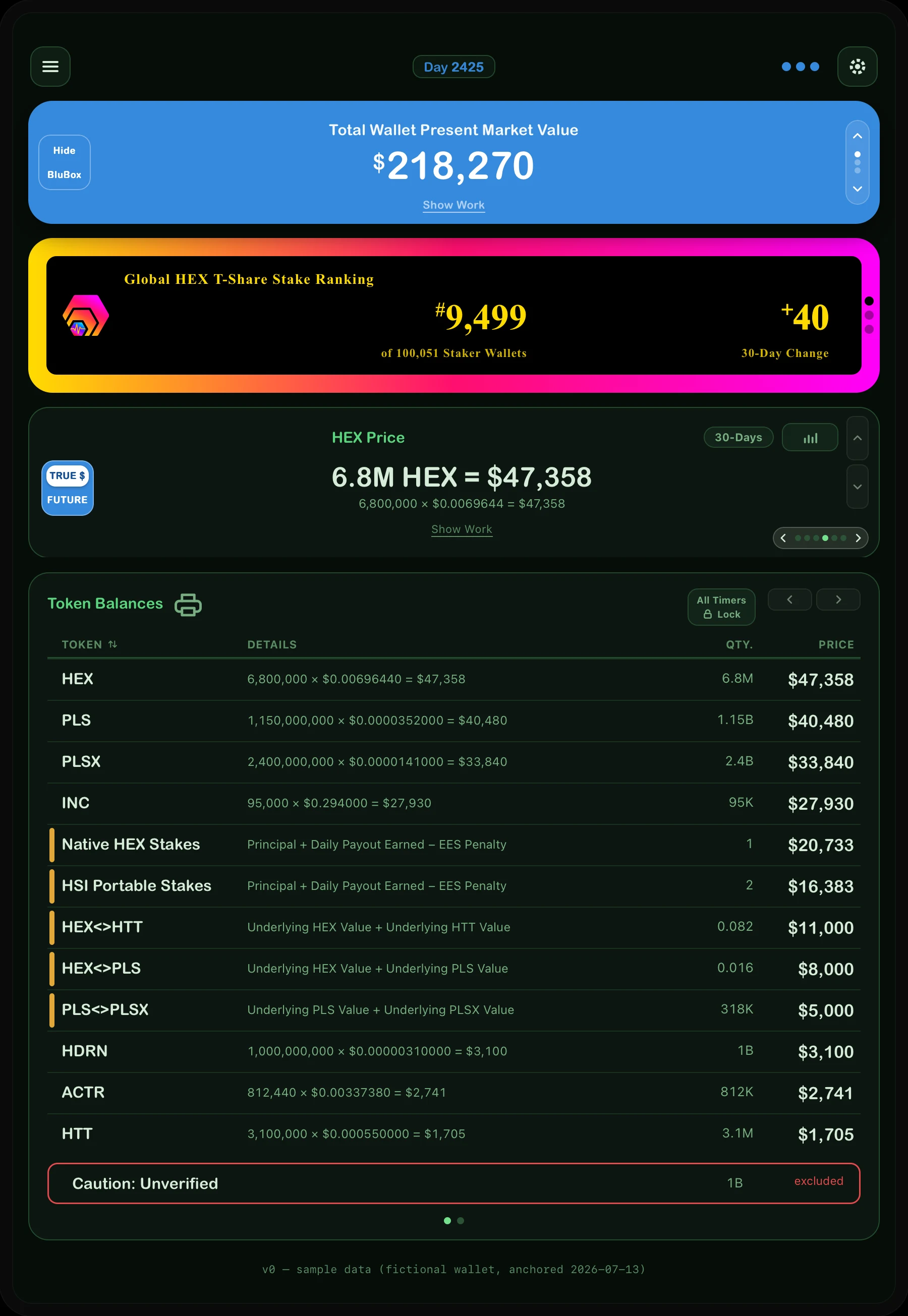Select the PLS token row

pyautogui.click(x=453, y=721)
